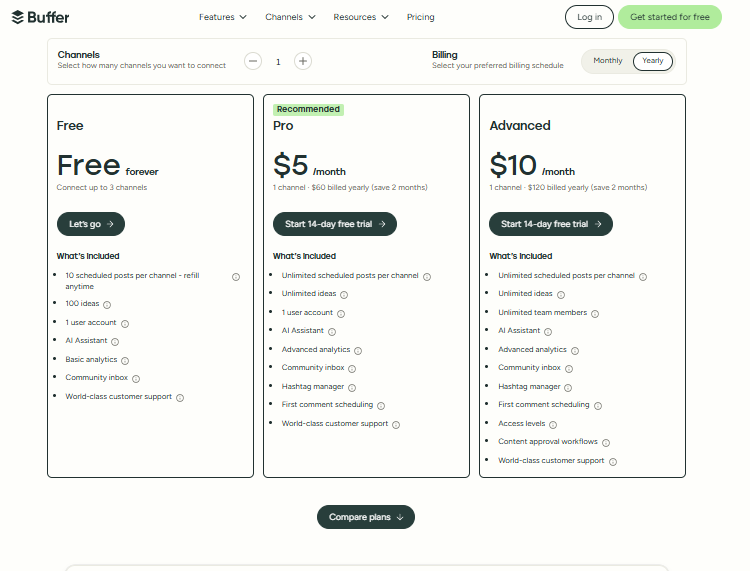This screenshot has width=750, height=571.
Task: Open the Pricing page link
Action: [420, 17]
